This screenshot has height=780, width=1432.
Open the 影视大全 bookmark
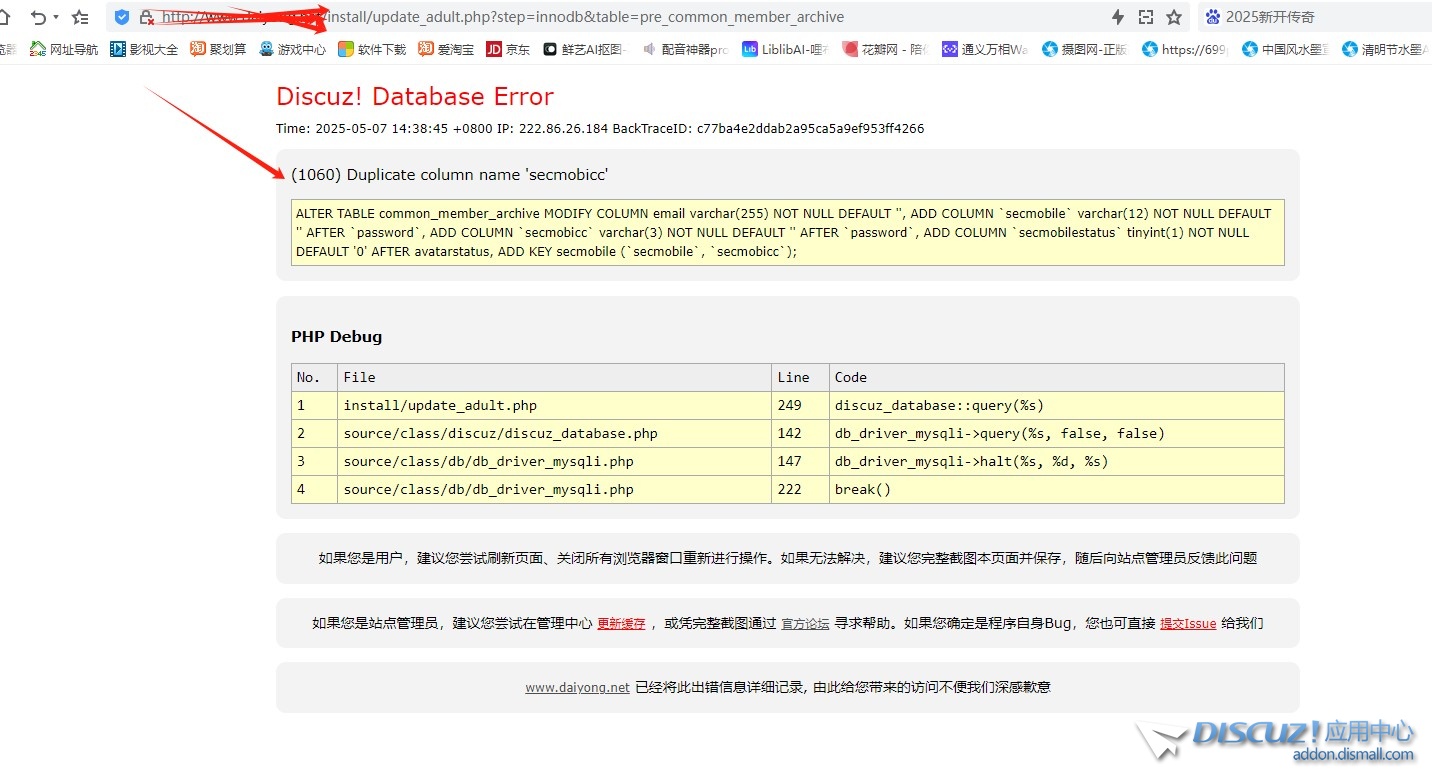click(x=144, y=49)
